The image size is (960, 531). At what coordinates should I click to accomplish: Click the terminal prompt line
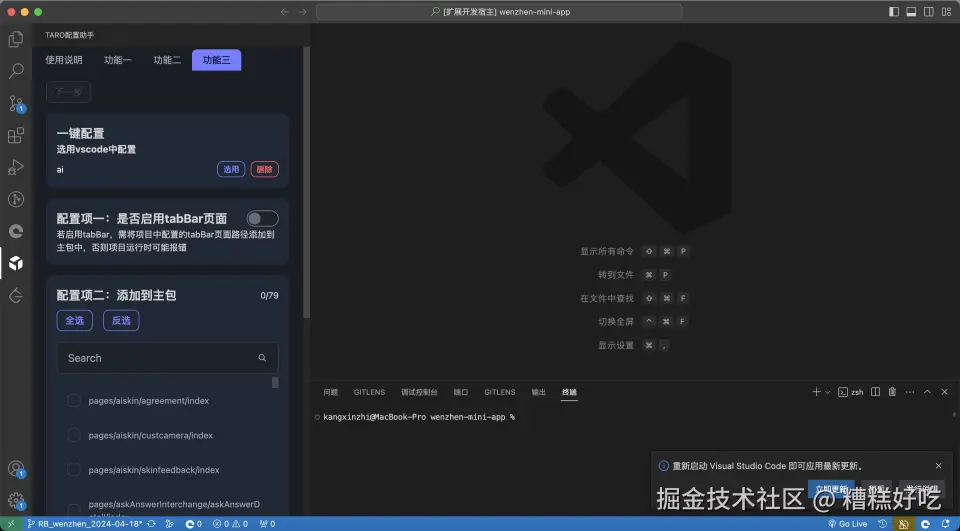tap(419, 417)
